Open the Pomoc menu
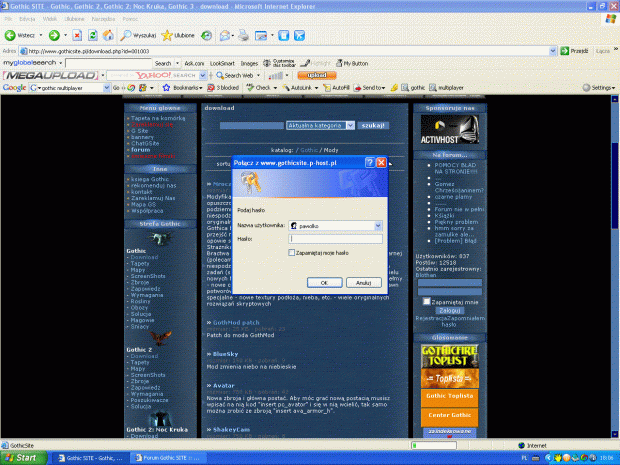Viewport: 620px width, 465px height. (130, 19)
